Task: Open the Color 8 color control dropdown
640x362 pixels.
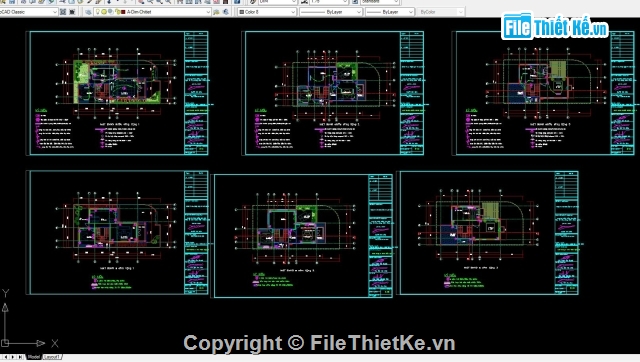Action: click(267, 12)
